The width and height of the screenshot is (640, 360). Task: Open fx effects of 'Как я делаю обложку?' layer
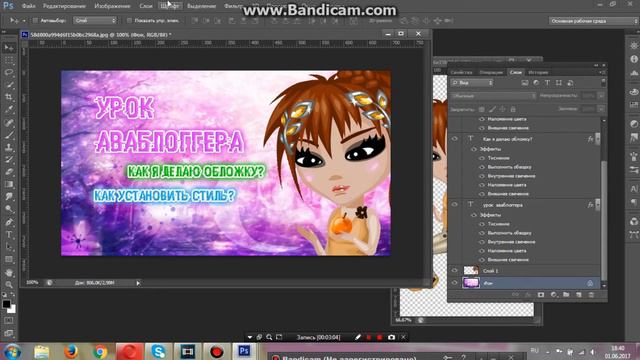point(590,139)
